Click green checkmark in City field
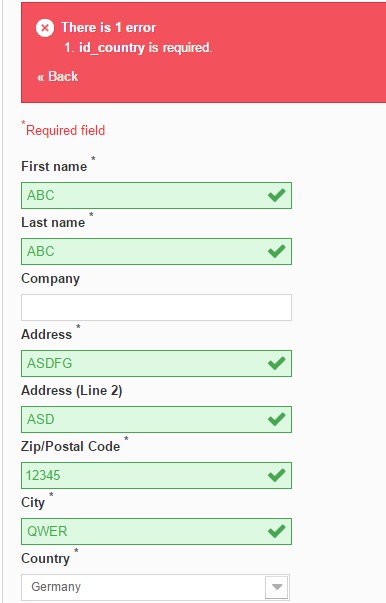The height and width of the screenshot is (603, 386). (x=276, y=531)
